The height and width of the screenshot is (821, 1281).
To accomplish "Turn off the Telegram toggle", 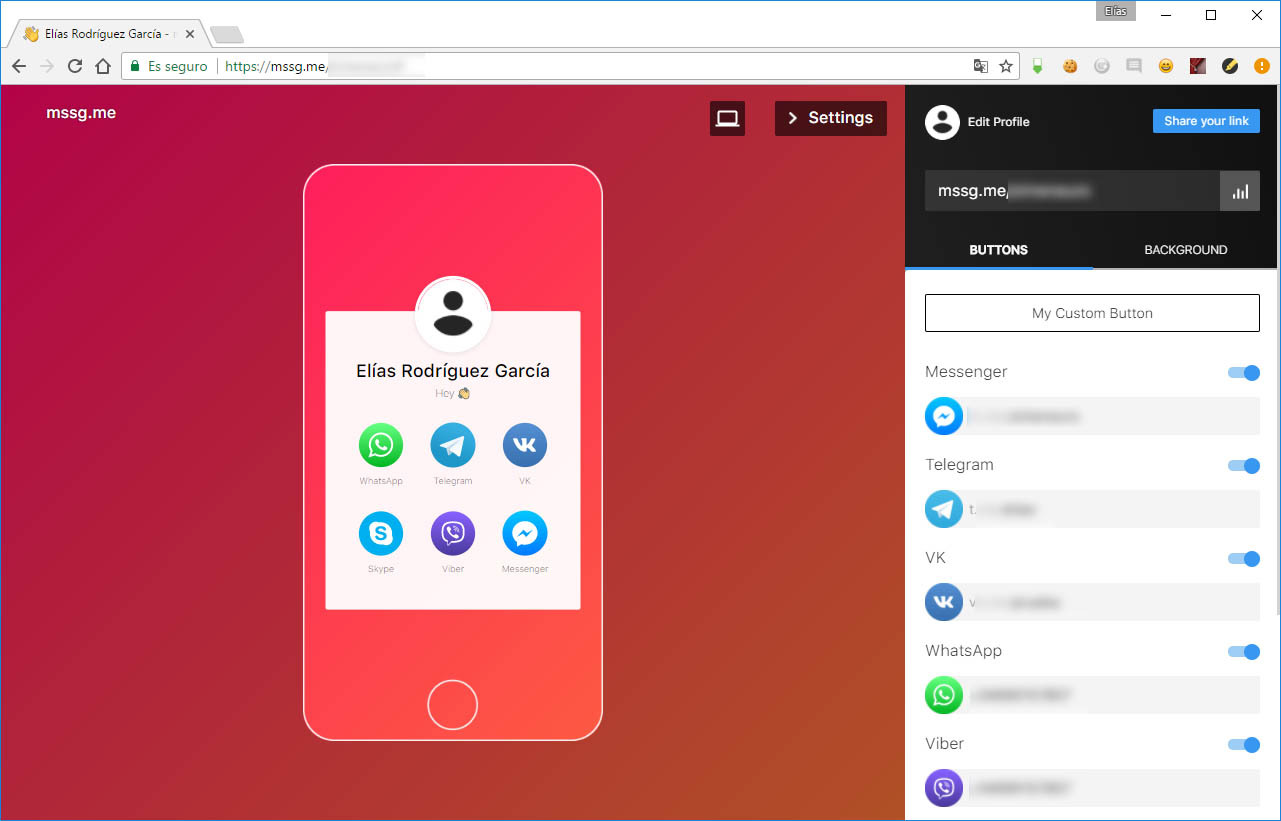I will coord(1243,466).
